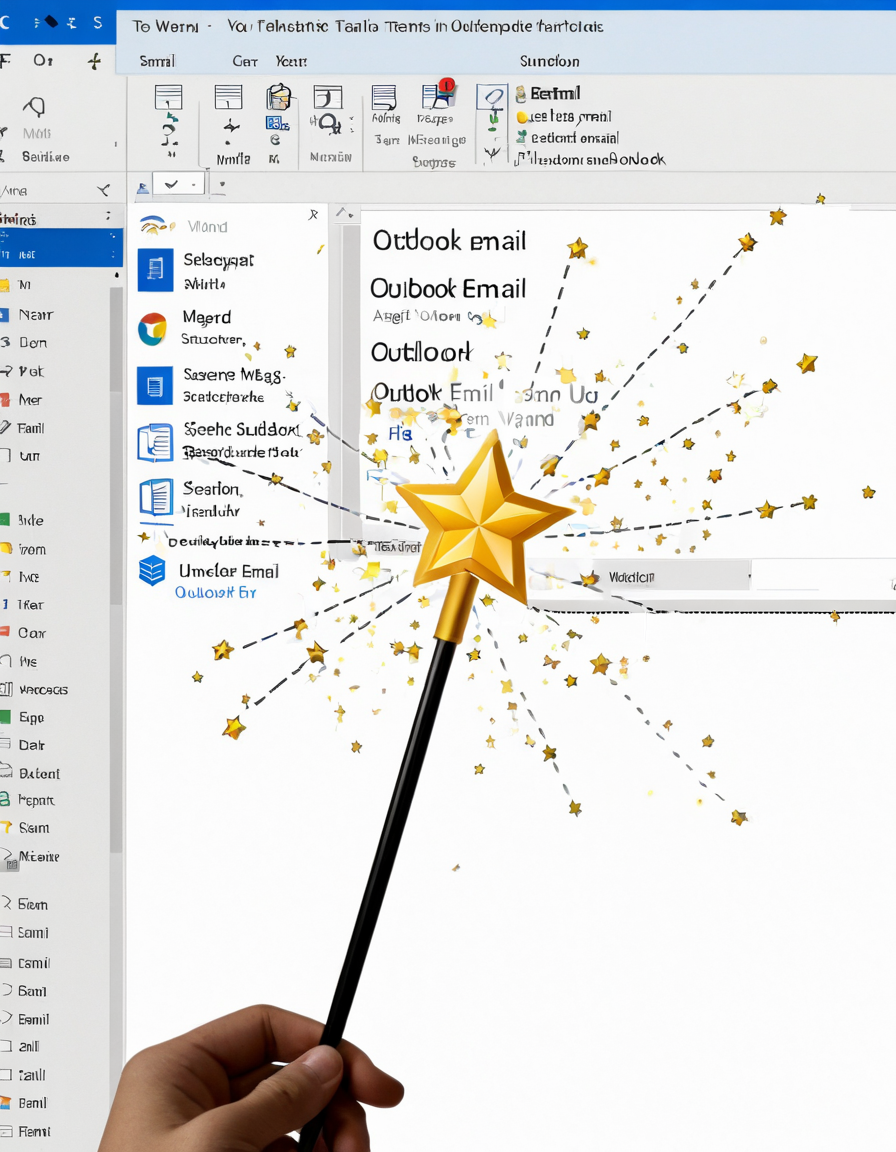This screenshot has height=1152, width=896.
Task: Click the green icon beside sidebar item "Bide"
Action: pos(5,520)
